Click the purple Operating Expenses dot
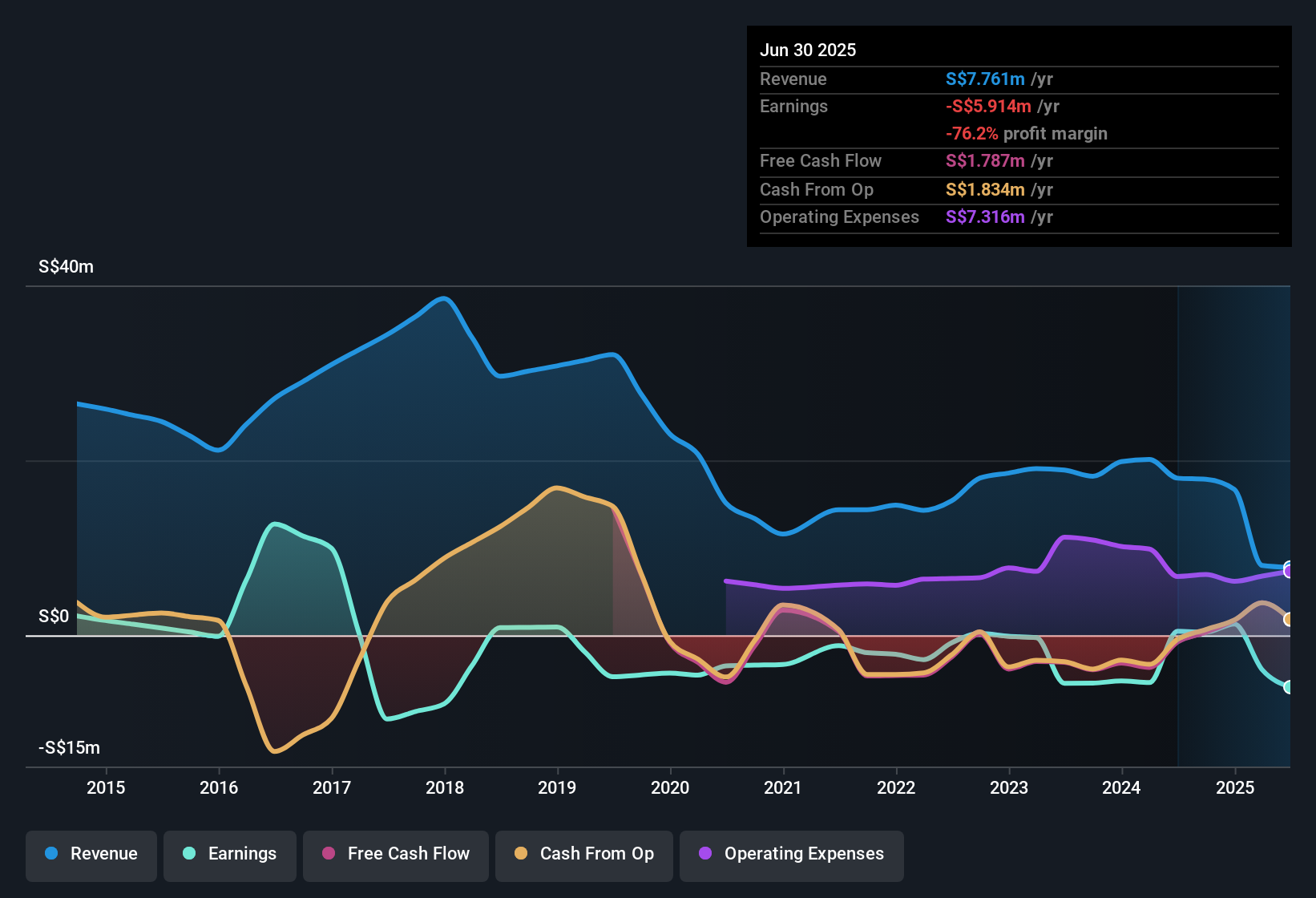The width and height of the screenshot is (1316, 898). [705, 854]
